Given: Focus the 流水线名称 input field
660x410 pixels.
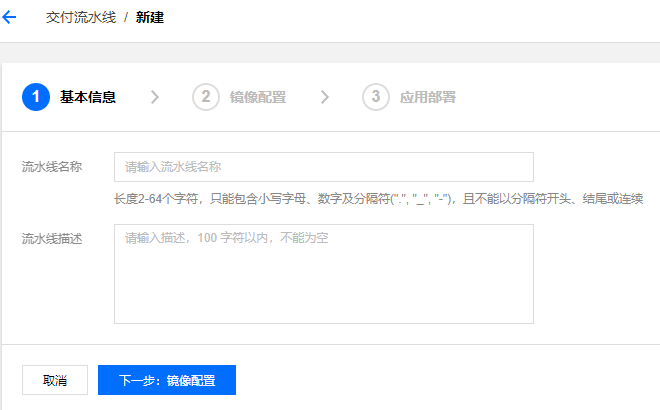Looking at the screenshot, I should click(323, 167).
